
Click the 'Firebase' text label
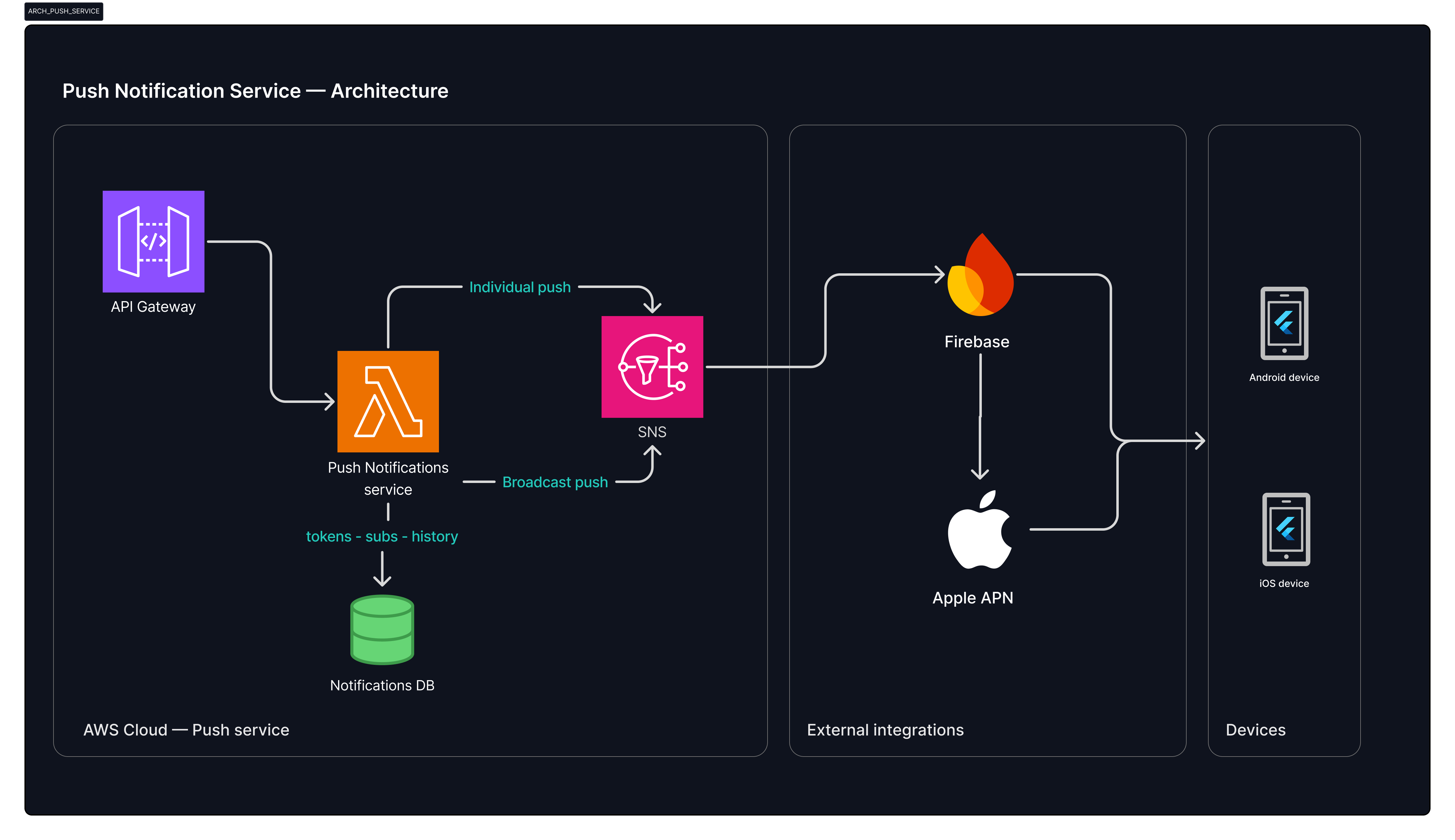click(x=977, y=342)
